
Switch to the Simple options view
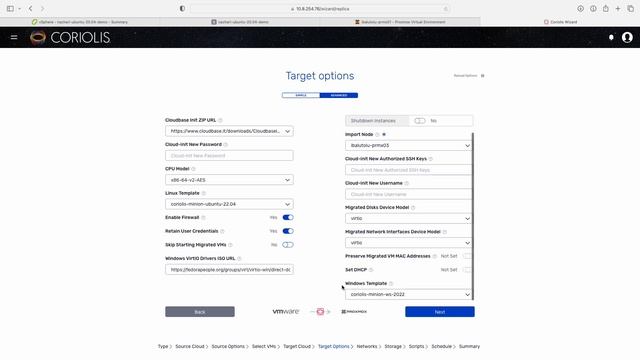coord(301,95)
